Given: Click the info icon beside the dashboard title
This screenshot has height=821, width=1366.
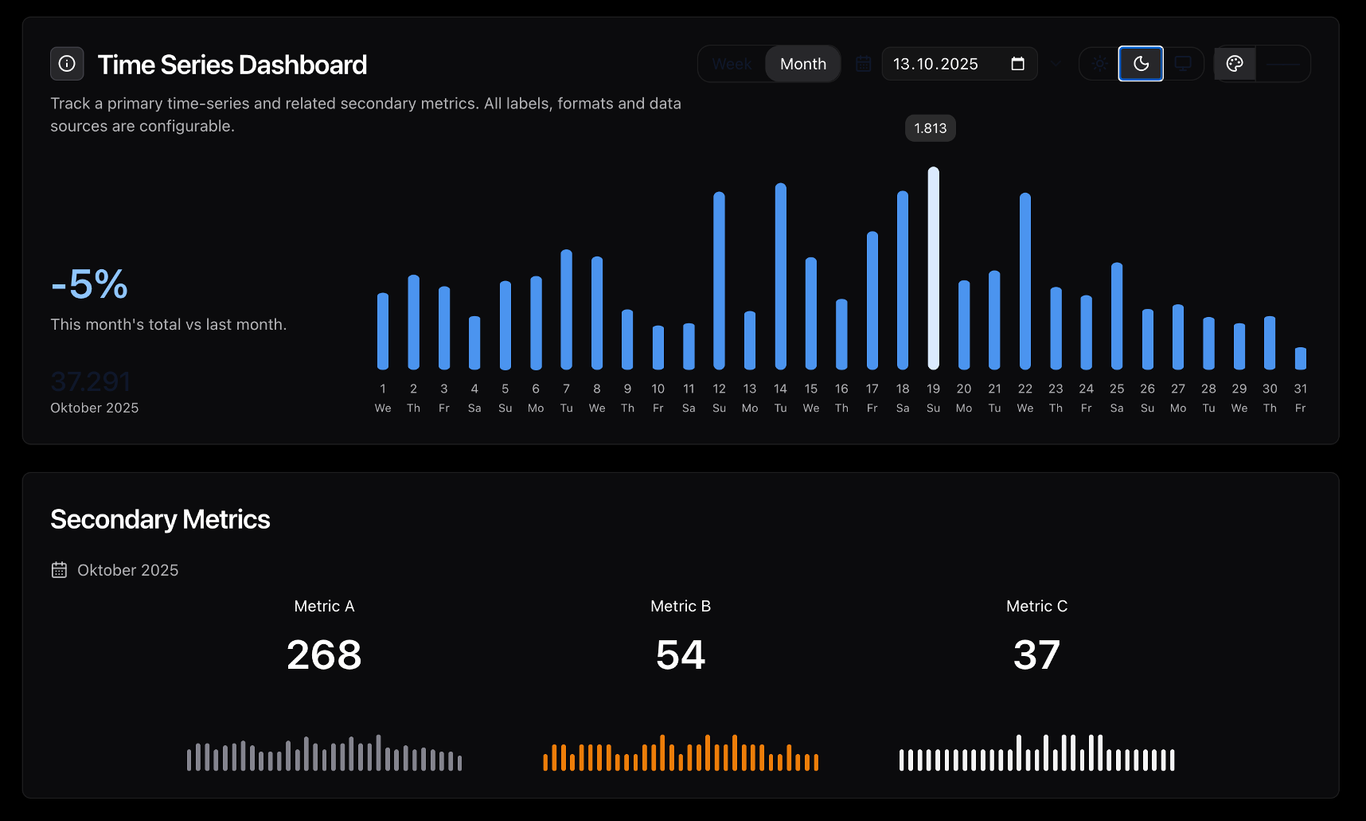Looking at the screenshot, I should tap(67, 64).
